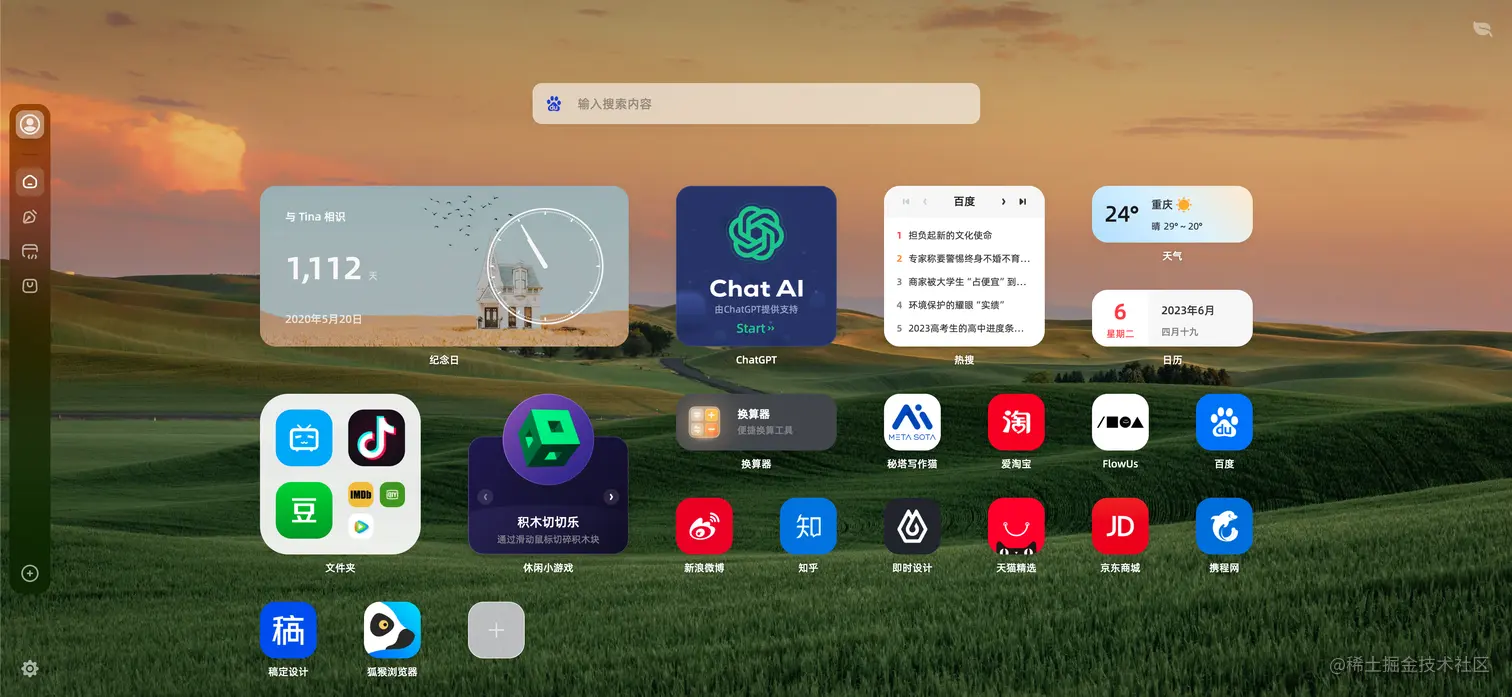
Task: Open the 稿定设计 icon
Action: (x=288, y=630)
